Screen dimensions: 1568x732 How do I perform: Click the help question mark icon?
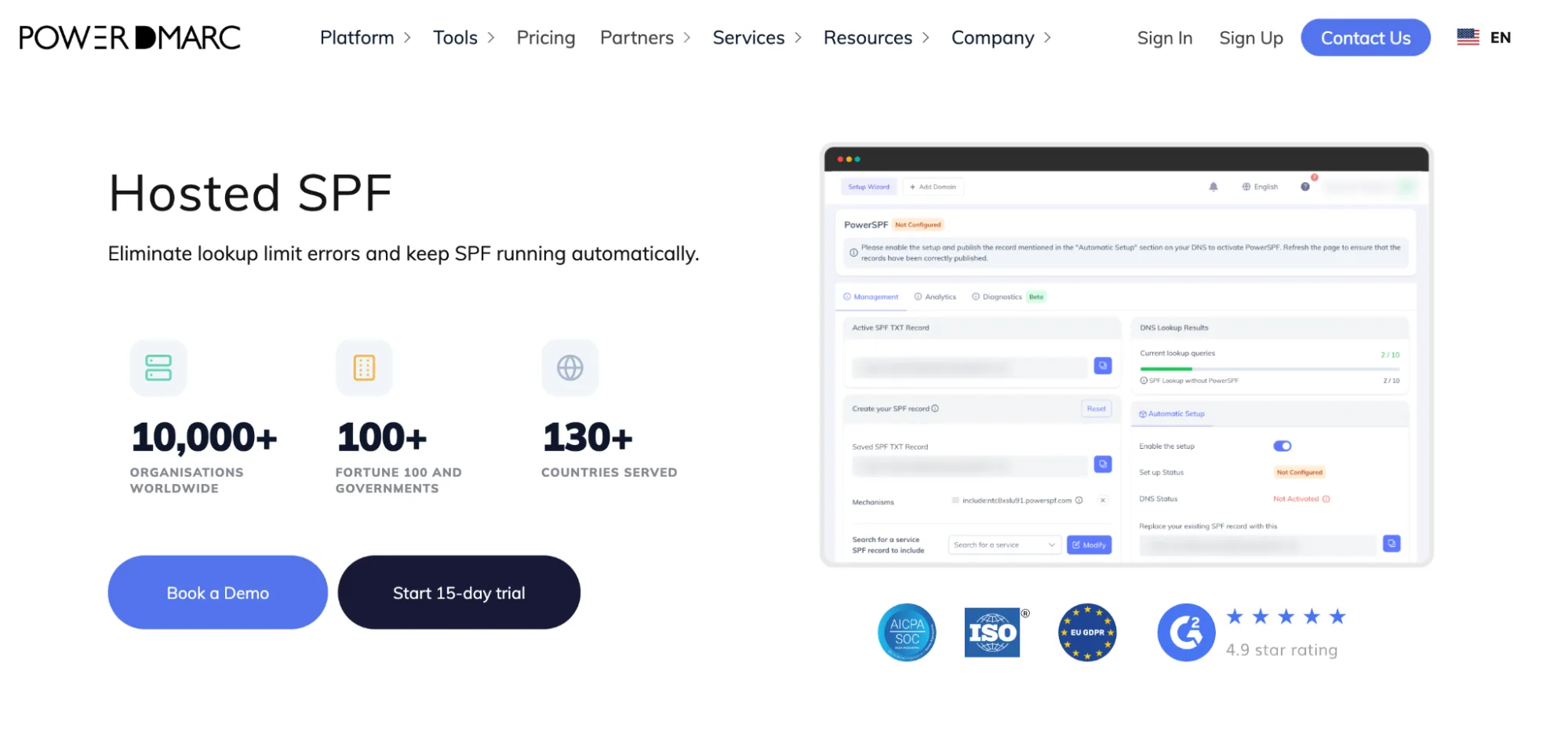[1305, 187]
